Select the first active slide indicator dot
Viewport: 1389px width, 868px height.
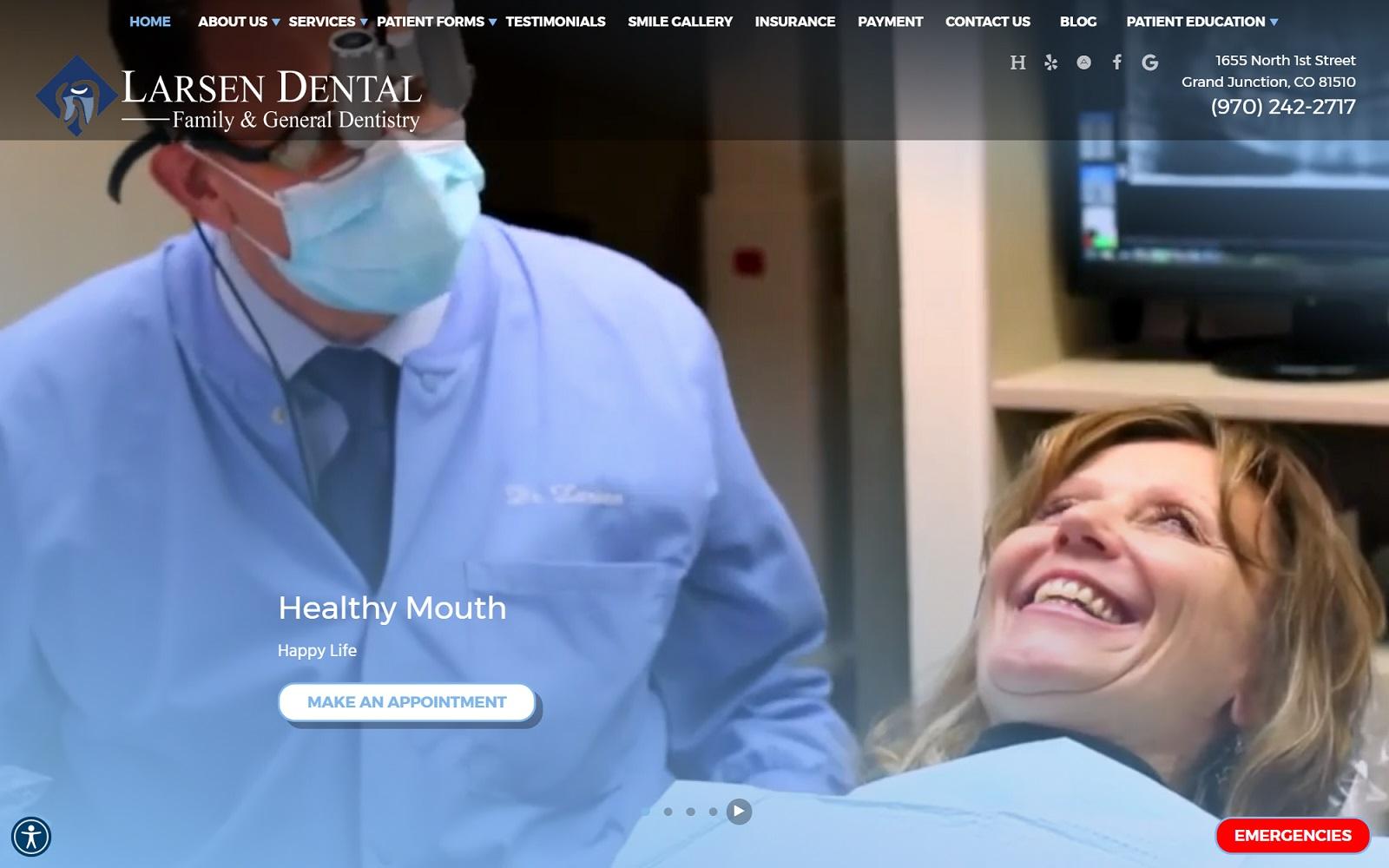pos(645,812)
